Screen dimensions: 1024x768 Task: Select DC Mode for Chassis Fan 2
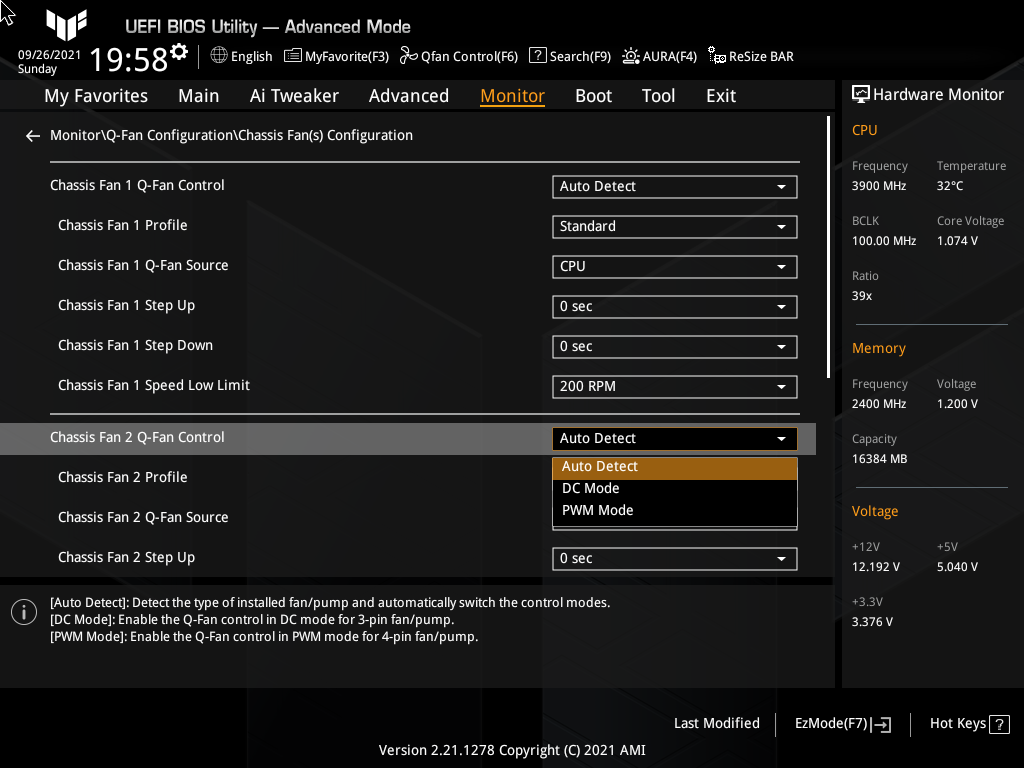(x=674, y=488)
